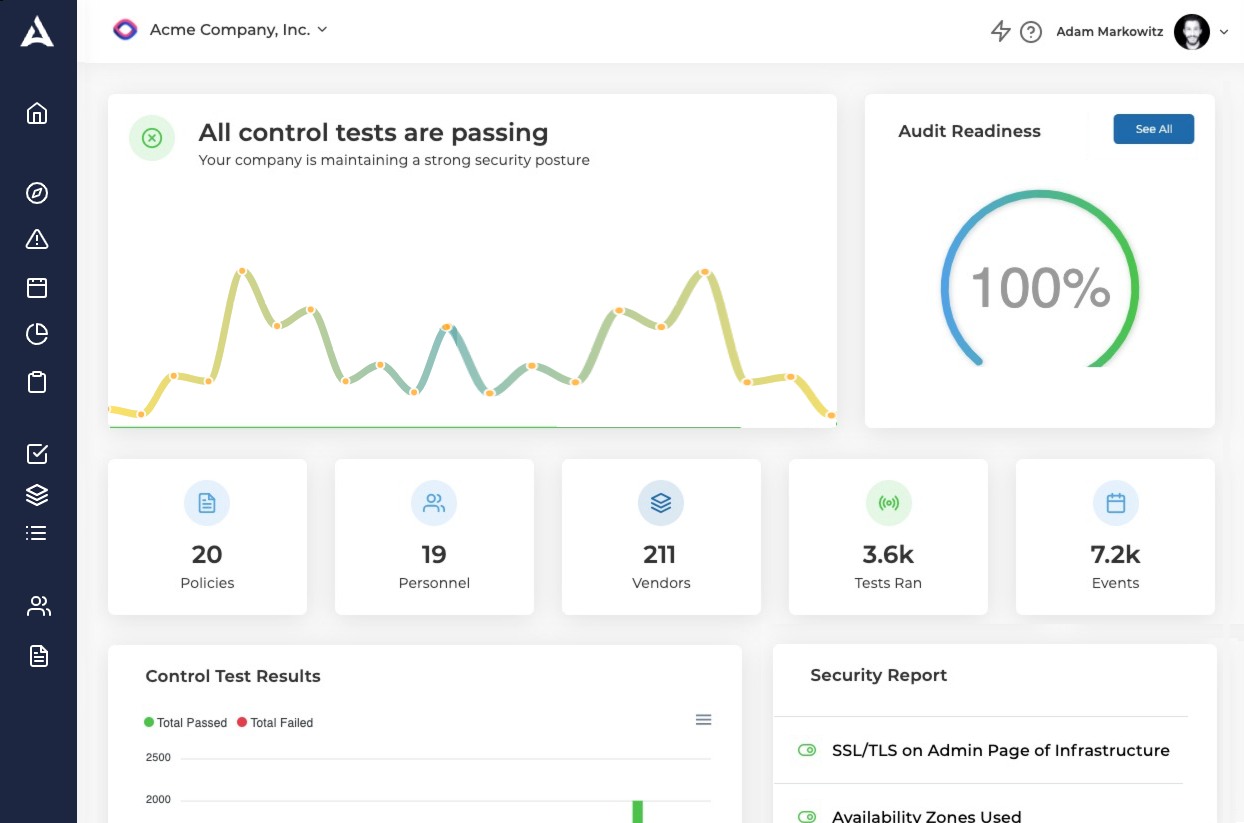Open the 20 Policies summary card
The height and width of the screenshot is (823, 1244).
pyautogui.click(x=207, y=537)
